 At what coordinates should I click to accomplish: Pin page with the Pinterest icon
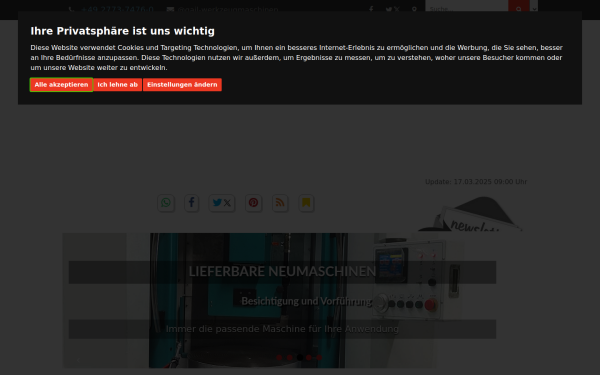253,203
